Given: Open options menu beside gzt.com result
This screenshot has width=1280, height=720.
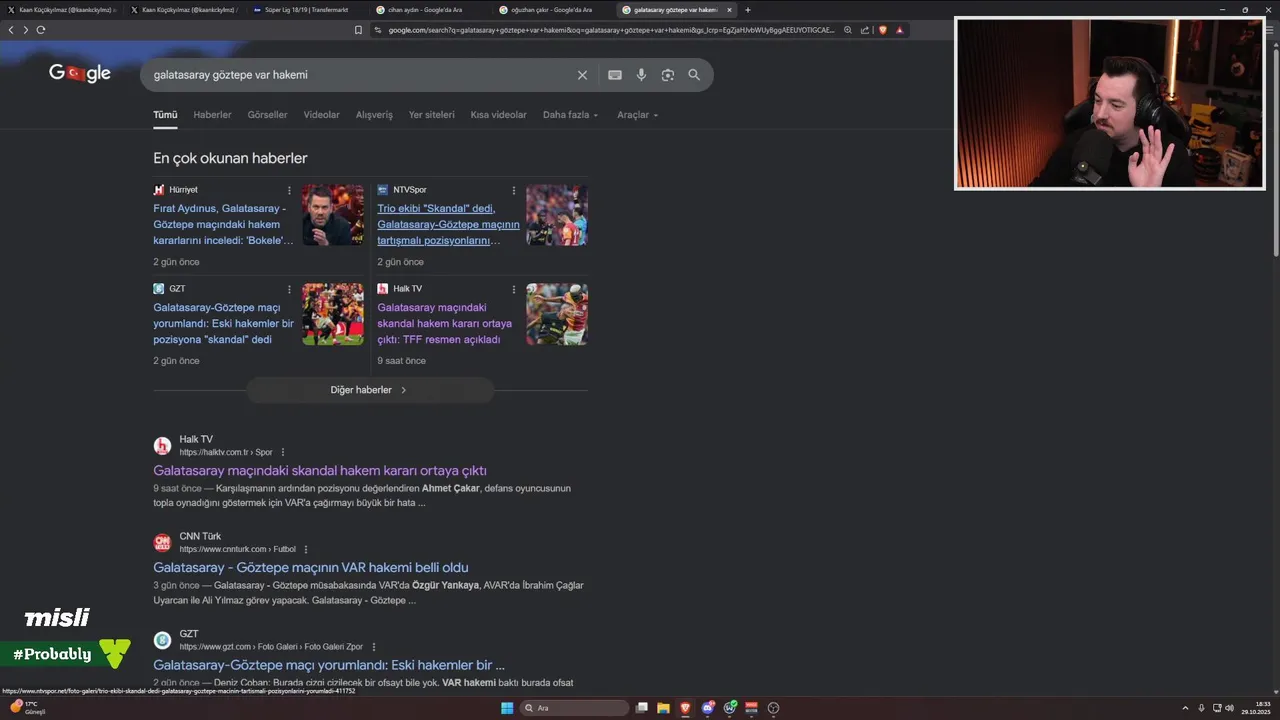Looking at the screenshot, I should tap(374, 647).
